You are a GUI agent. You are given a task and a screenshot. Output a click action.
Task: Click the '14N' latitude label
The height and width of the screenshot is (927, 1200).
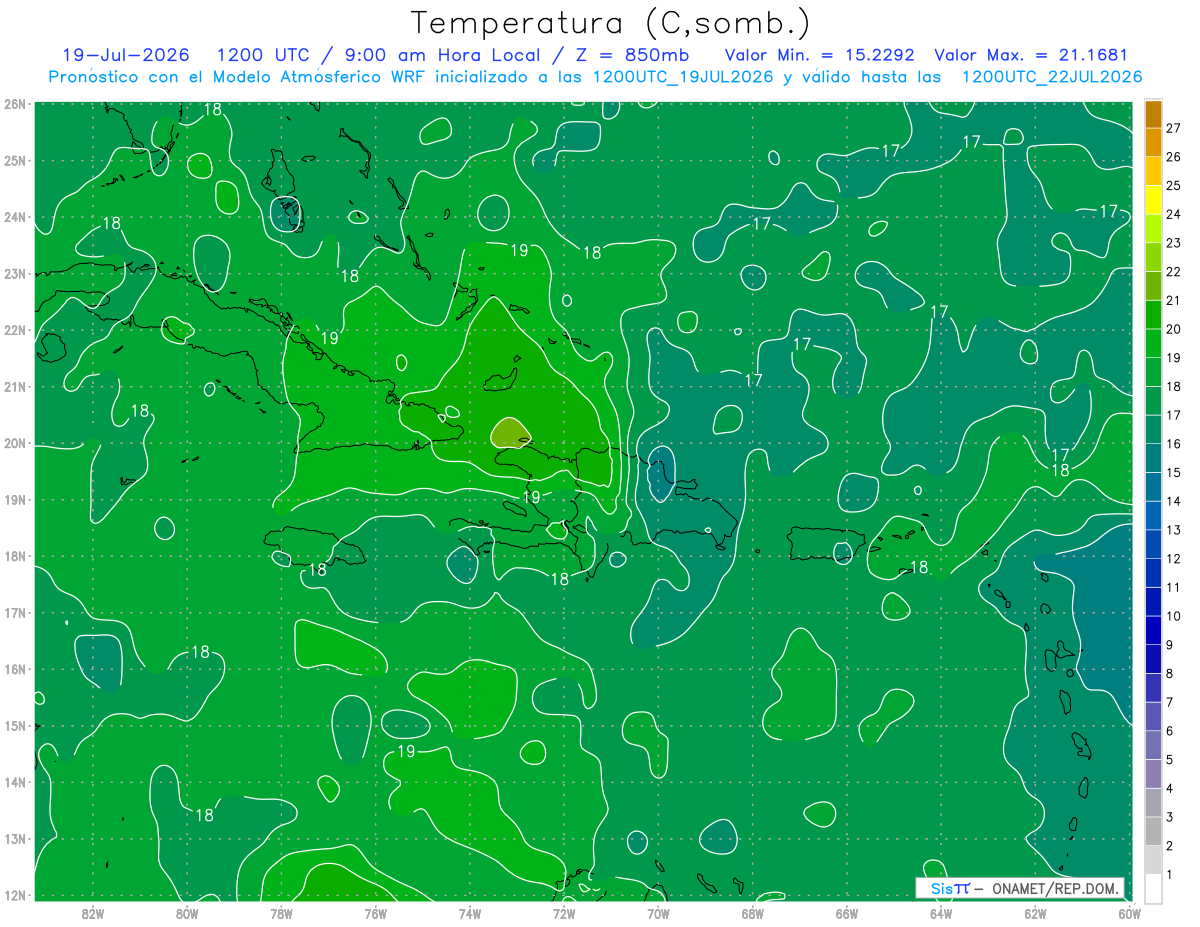point(15,782)
